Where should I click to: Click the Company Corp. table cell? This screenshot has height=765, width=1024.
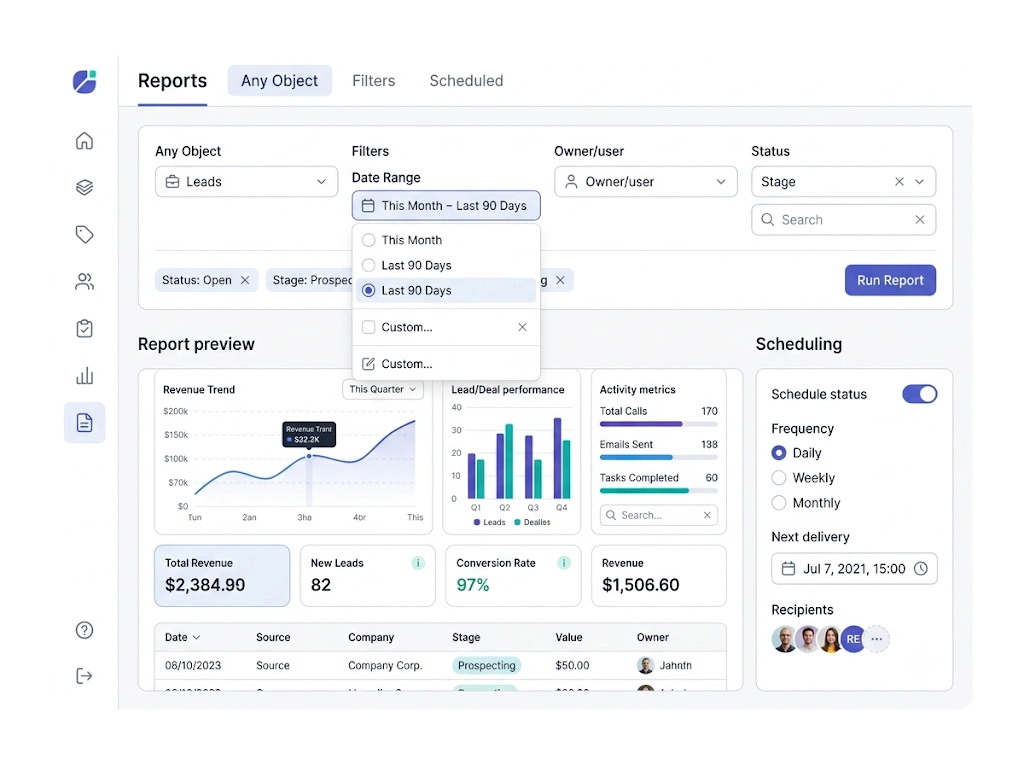(385, 666)
